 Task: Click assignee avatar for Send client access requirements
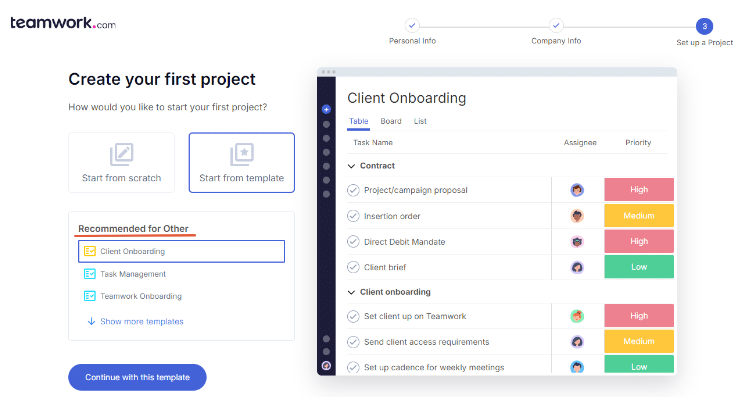pyautogui.click(x=577, y=341)
